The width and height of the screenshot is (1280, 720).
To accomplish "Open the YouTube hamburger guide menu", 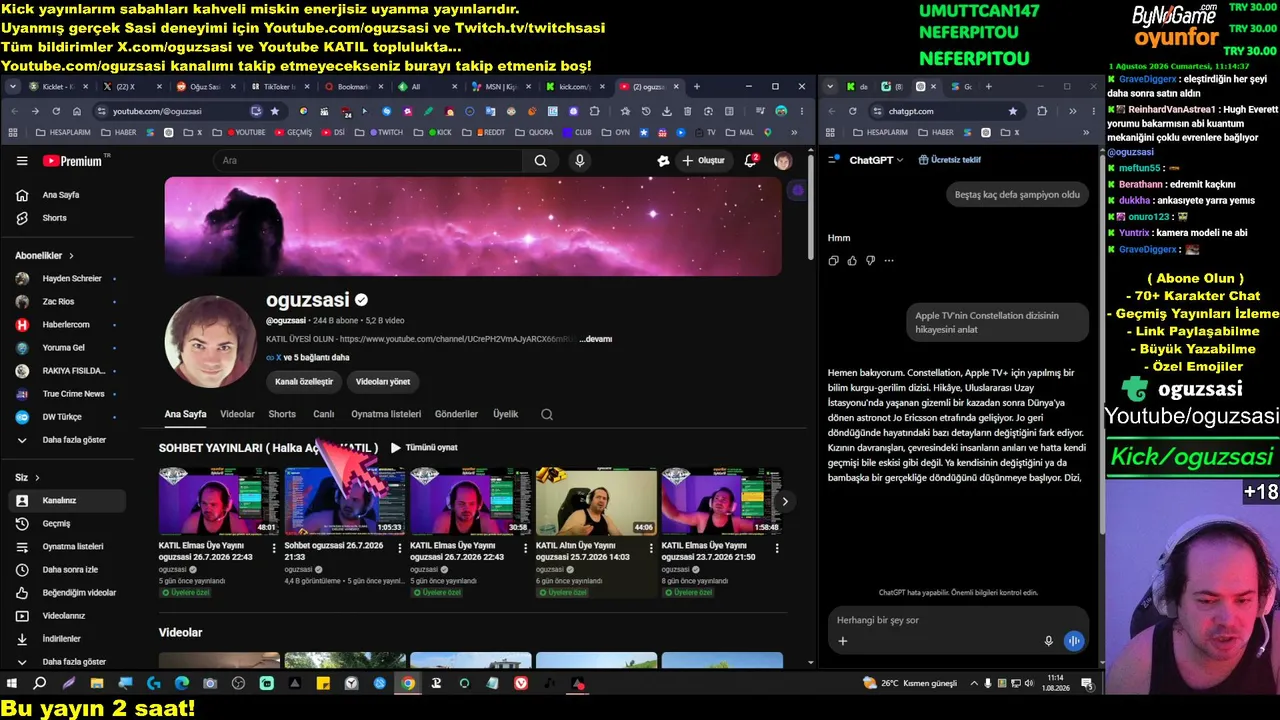I will [22, 160].
